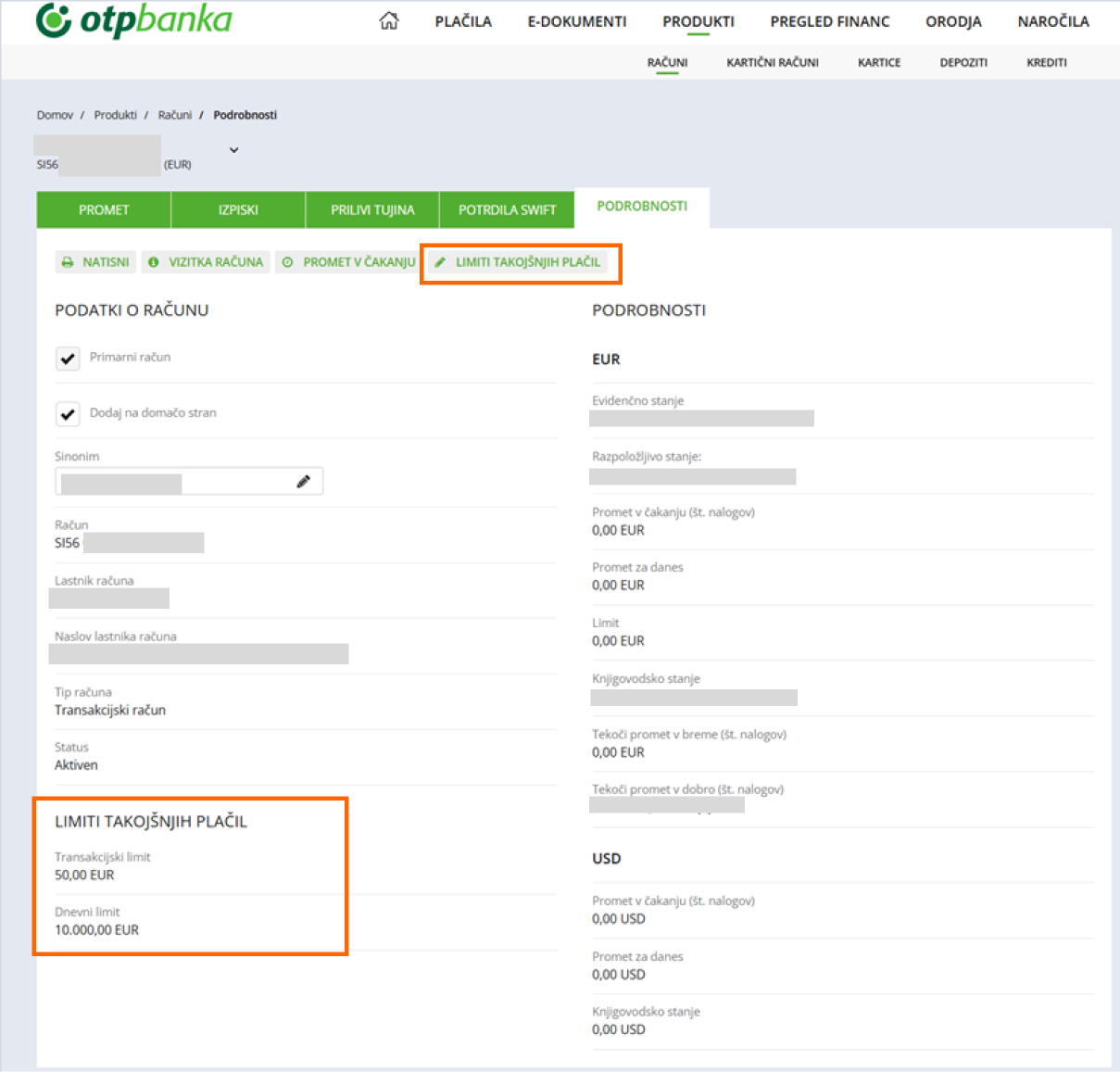Screen dimensions: 1120x1072
Task: Go to Kartični računi submenu
Action: (x=772, y=63)
